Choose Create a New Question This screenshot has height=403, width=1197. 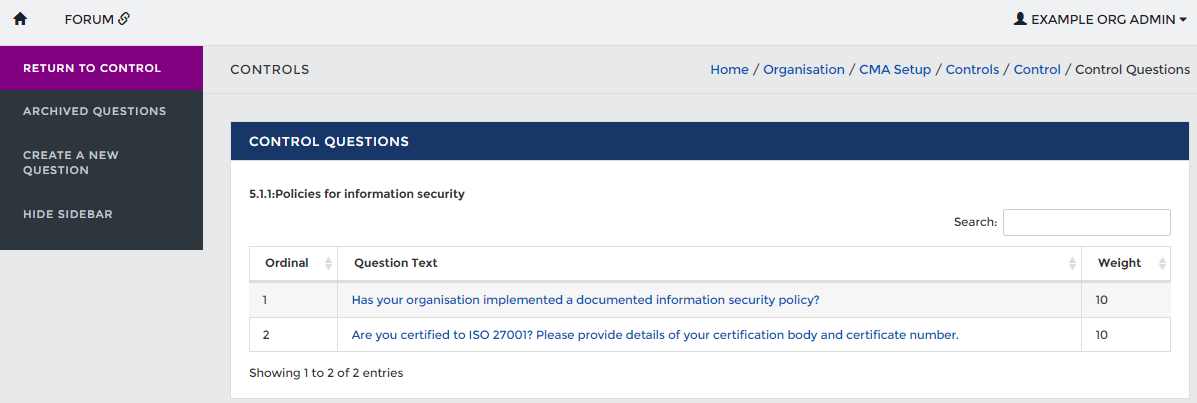[x=70, y=162]
